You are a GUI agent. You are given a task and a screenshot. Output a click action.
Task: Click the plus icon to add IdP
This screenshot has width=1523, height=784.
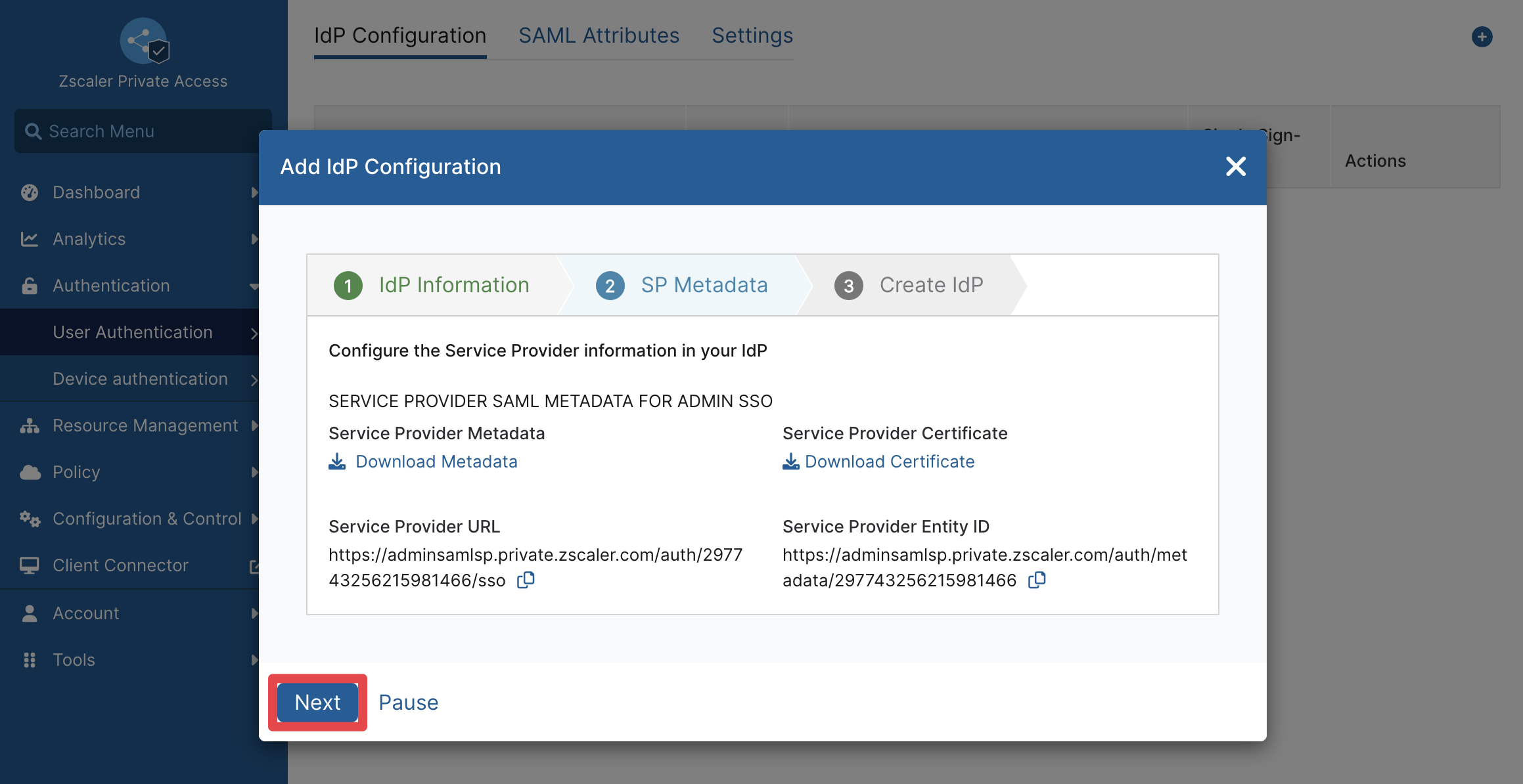1482,37
